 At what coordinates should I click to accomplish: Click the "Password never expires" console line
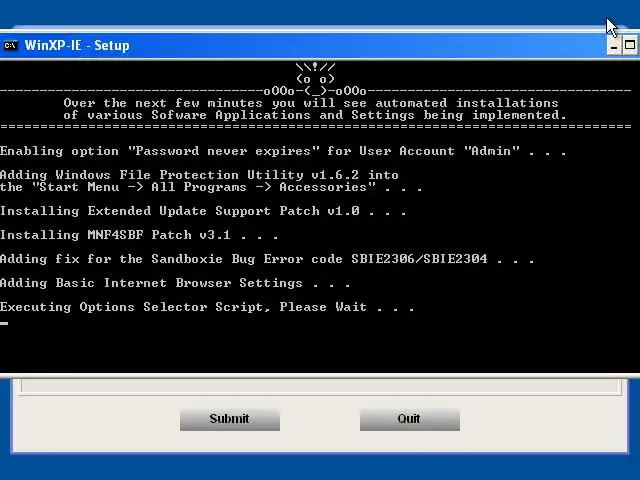tap(283, 151)
